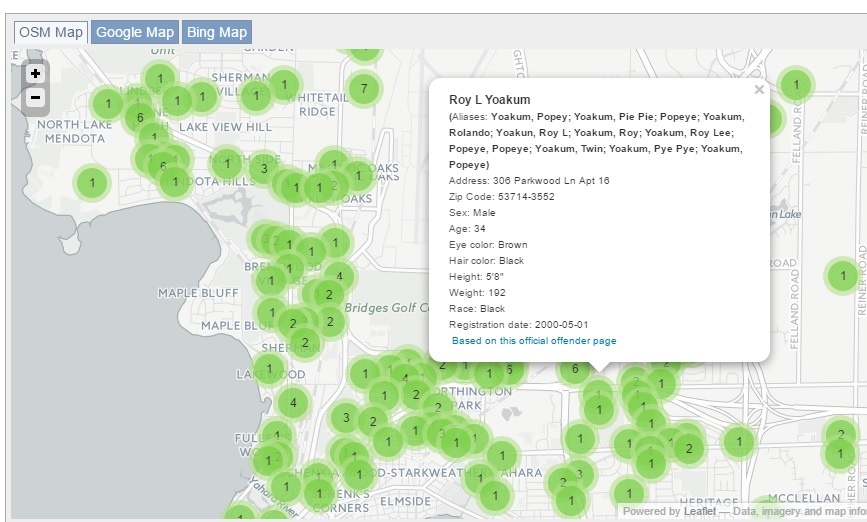Click the Sex: Male line
Screen dimensions: 867x522
pos(472,213)
